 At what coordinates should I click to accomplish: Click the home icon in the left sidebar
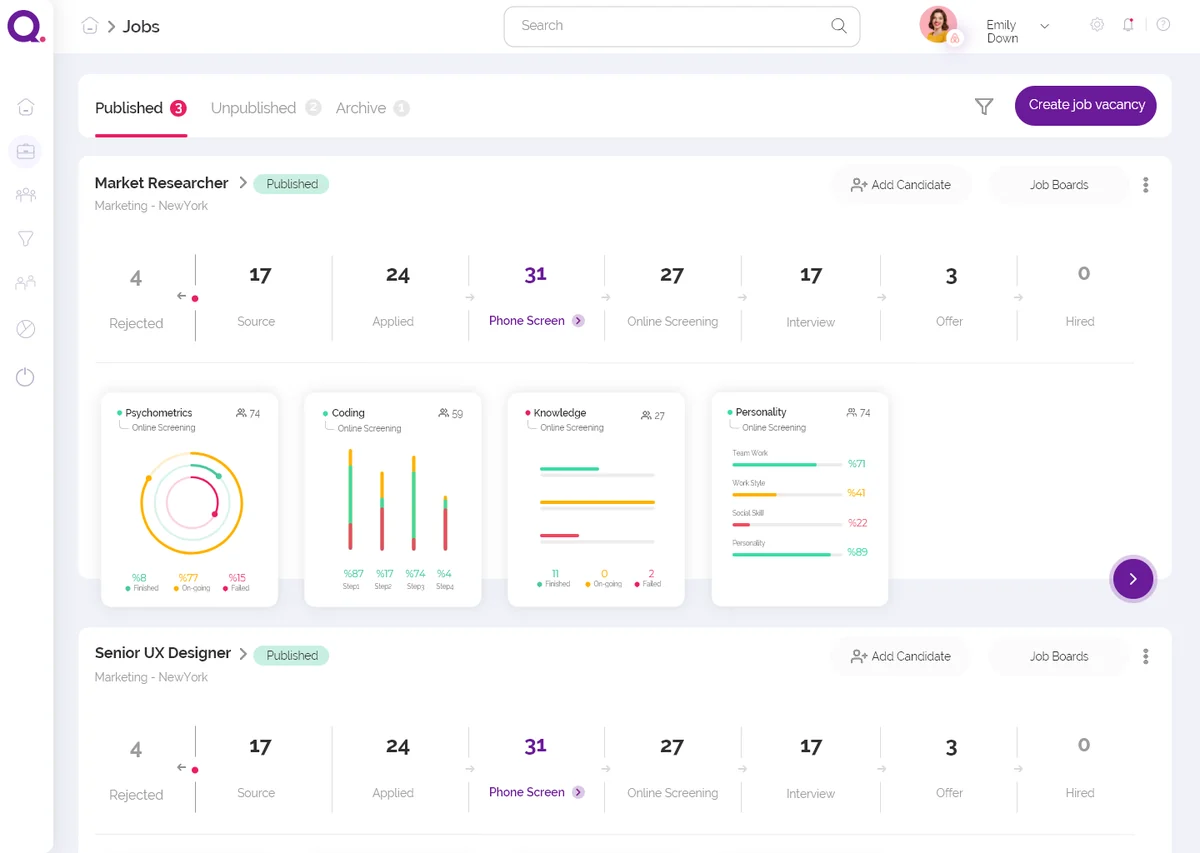click(x=26, y=107)
